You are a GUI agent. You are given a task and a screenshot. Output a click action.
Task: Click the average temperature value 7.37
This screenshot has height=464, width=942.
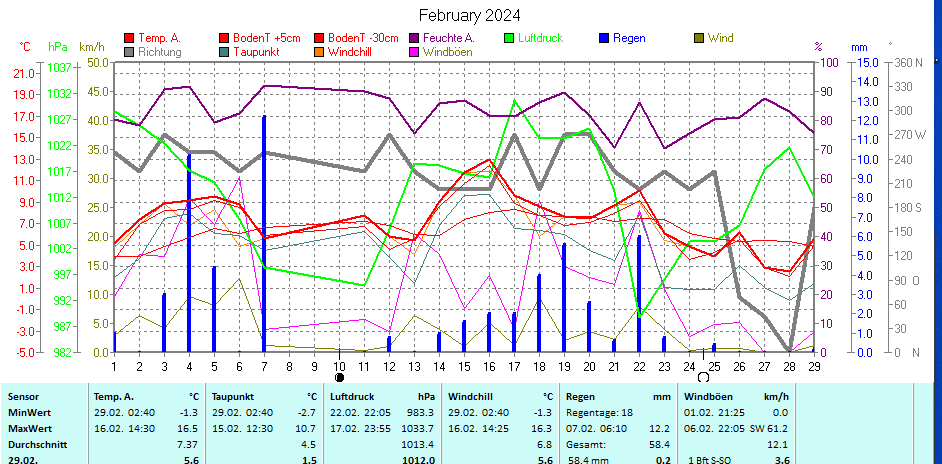188,445
